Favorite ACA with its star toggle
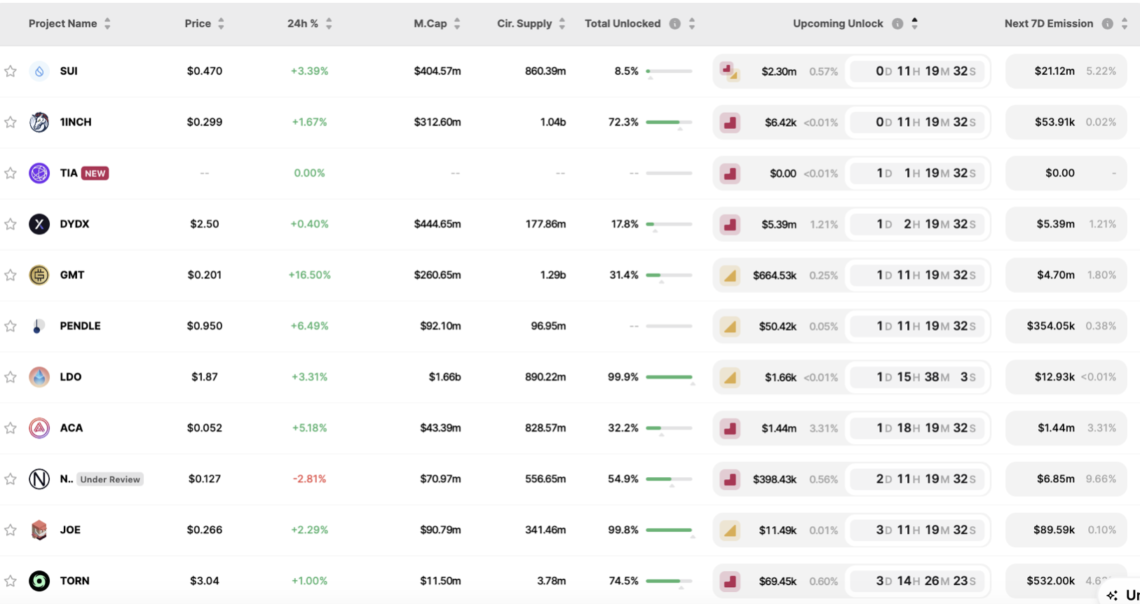 click(x=10, y=428)
